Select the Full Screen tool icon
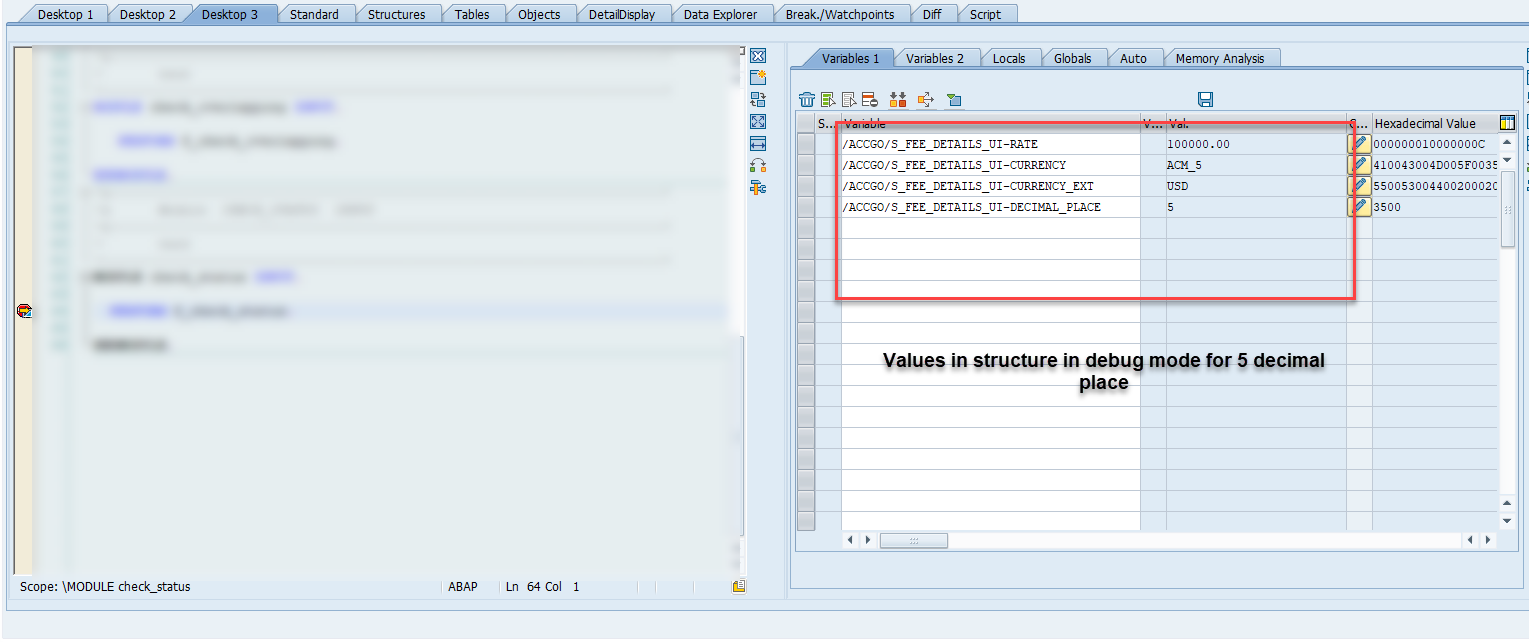The image size is (1529, 642). pos(758,121)
